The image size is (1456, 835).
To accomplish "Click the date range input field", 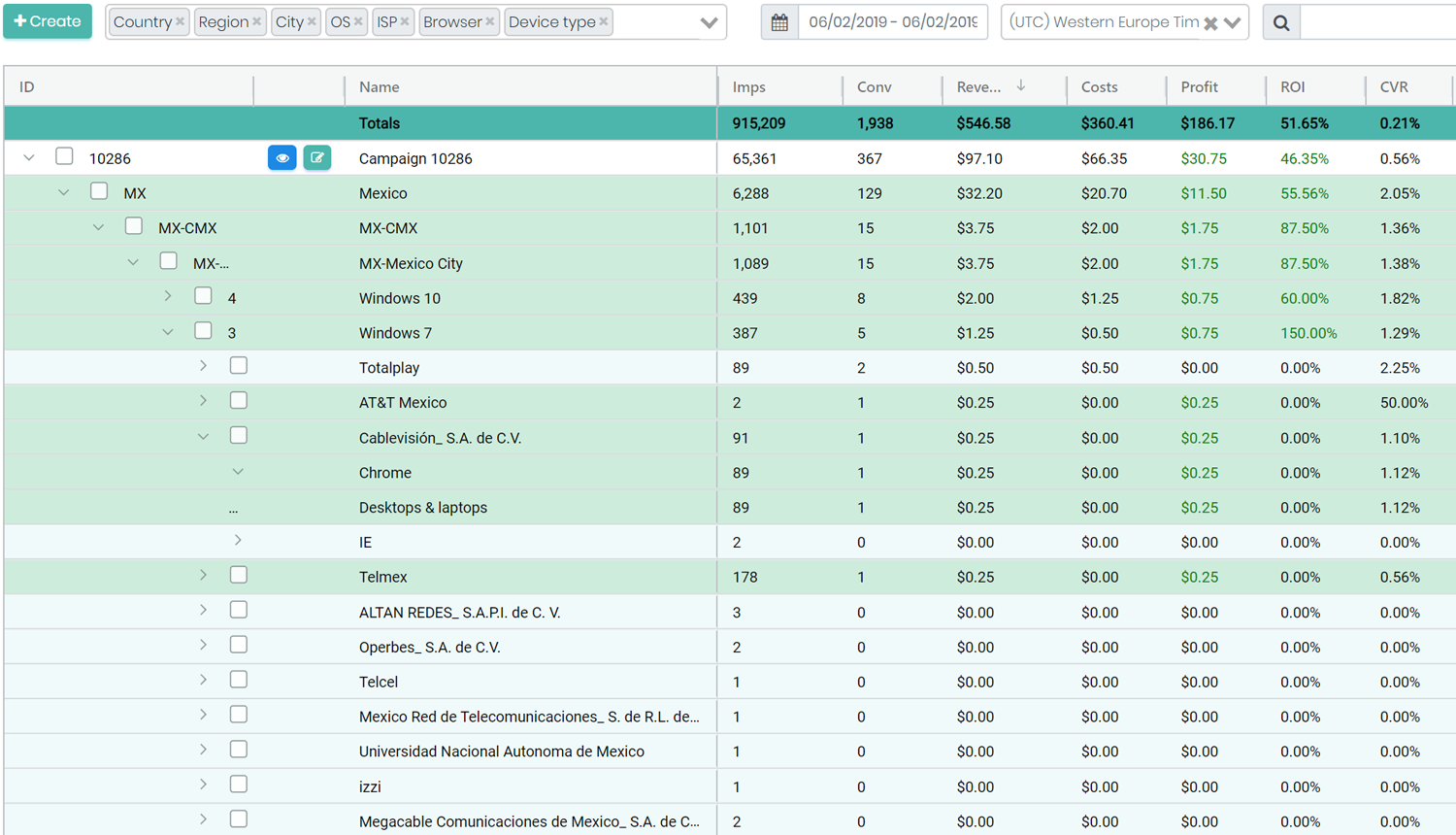I will tap(892, 22).
